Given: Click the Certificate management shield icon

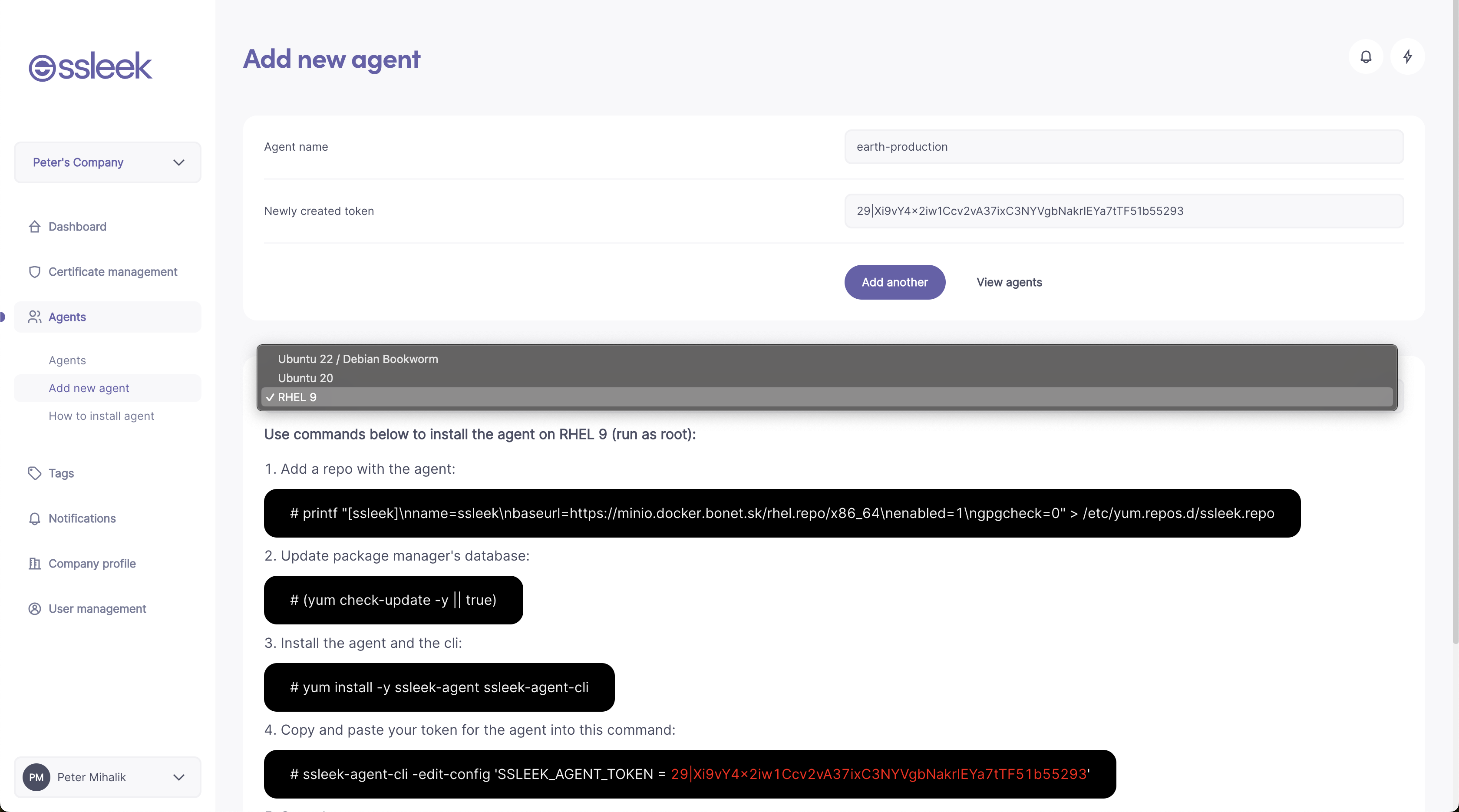Looking at the screenshot, I should (x=35, y=272).
